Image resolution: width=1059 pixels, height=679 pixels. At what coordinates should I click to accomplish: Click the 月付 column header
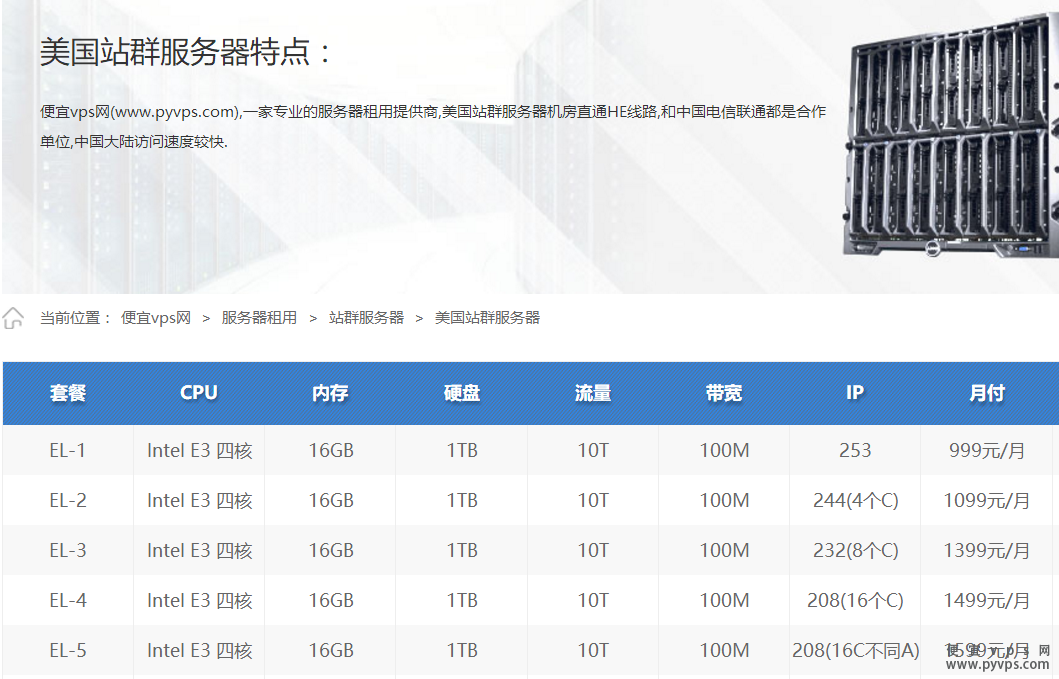coord(987,393)
